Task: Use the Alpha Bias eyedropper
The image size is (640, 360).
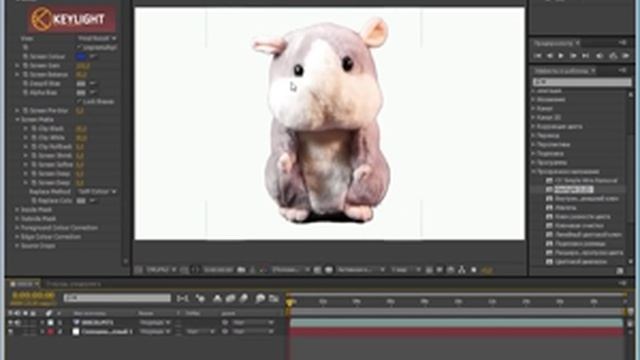Action: tap(93, 93)
